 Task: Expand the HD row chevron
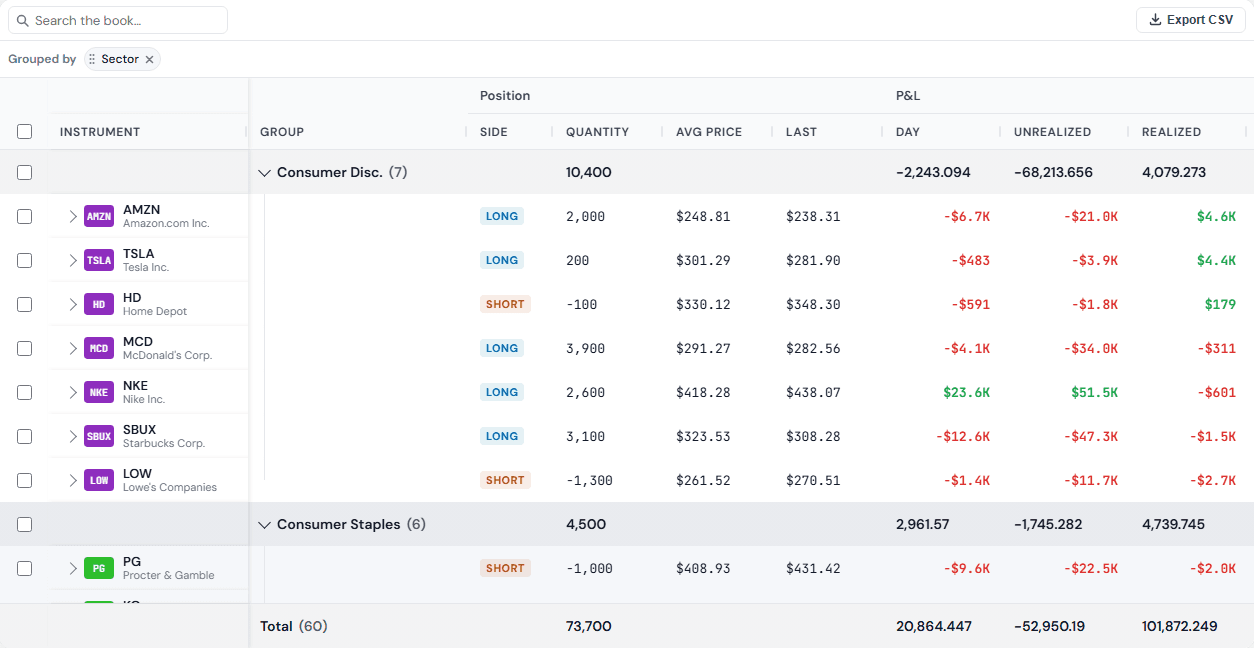click(73, 304)
